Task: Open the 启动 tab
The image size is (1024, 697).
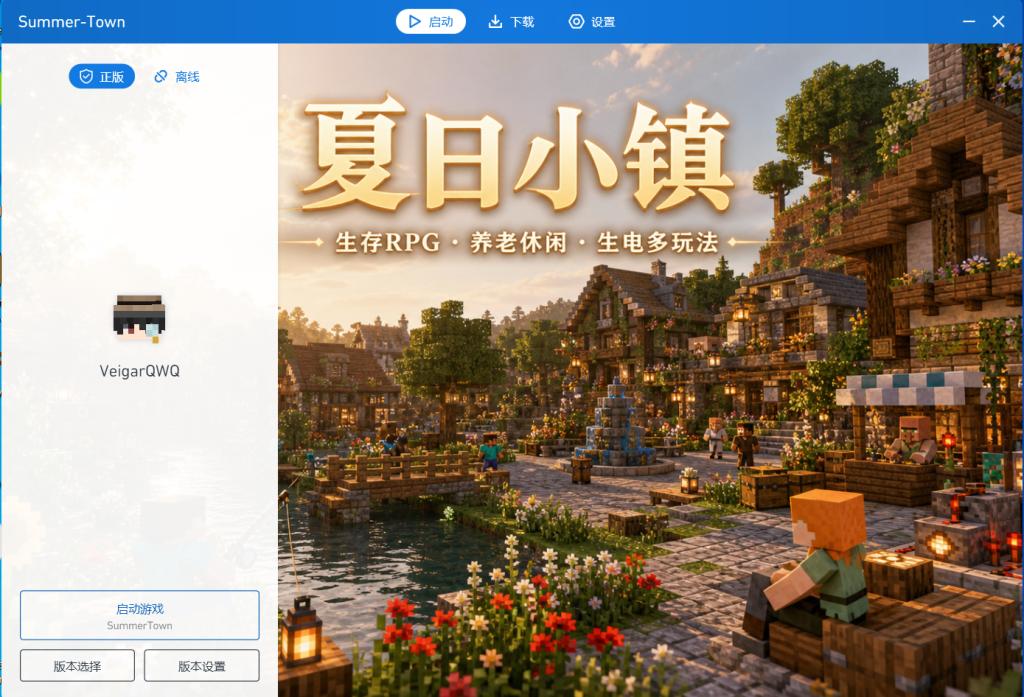Action: 431,22
